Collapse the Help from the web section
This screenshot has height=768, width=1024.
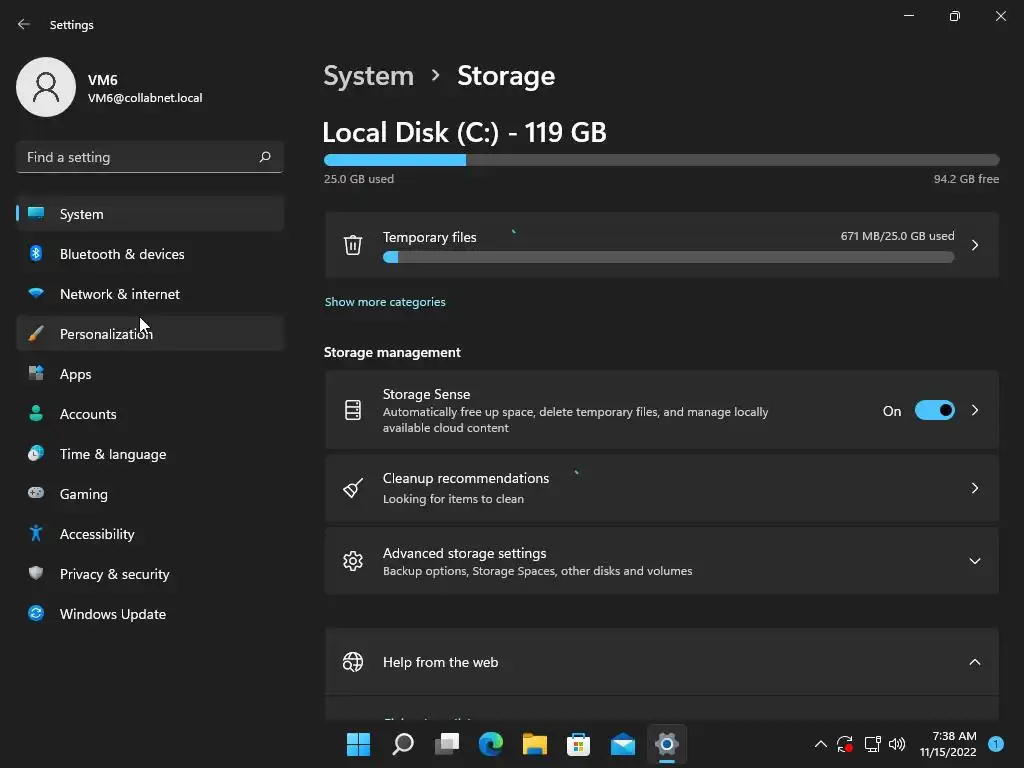[x=975, y=662]
